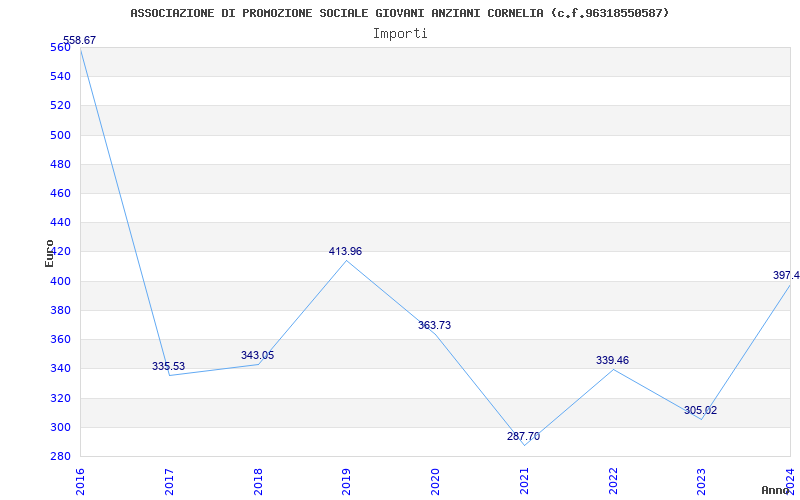
Task: Select the 413.96 peak in 2019
Action: coord(345,252)
